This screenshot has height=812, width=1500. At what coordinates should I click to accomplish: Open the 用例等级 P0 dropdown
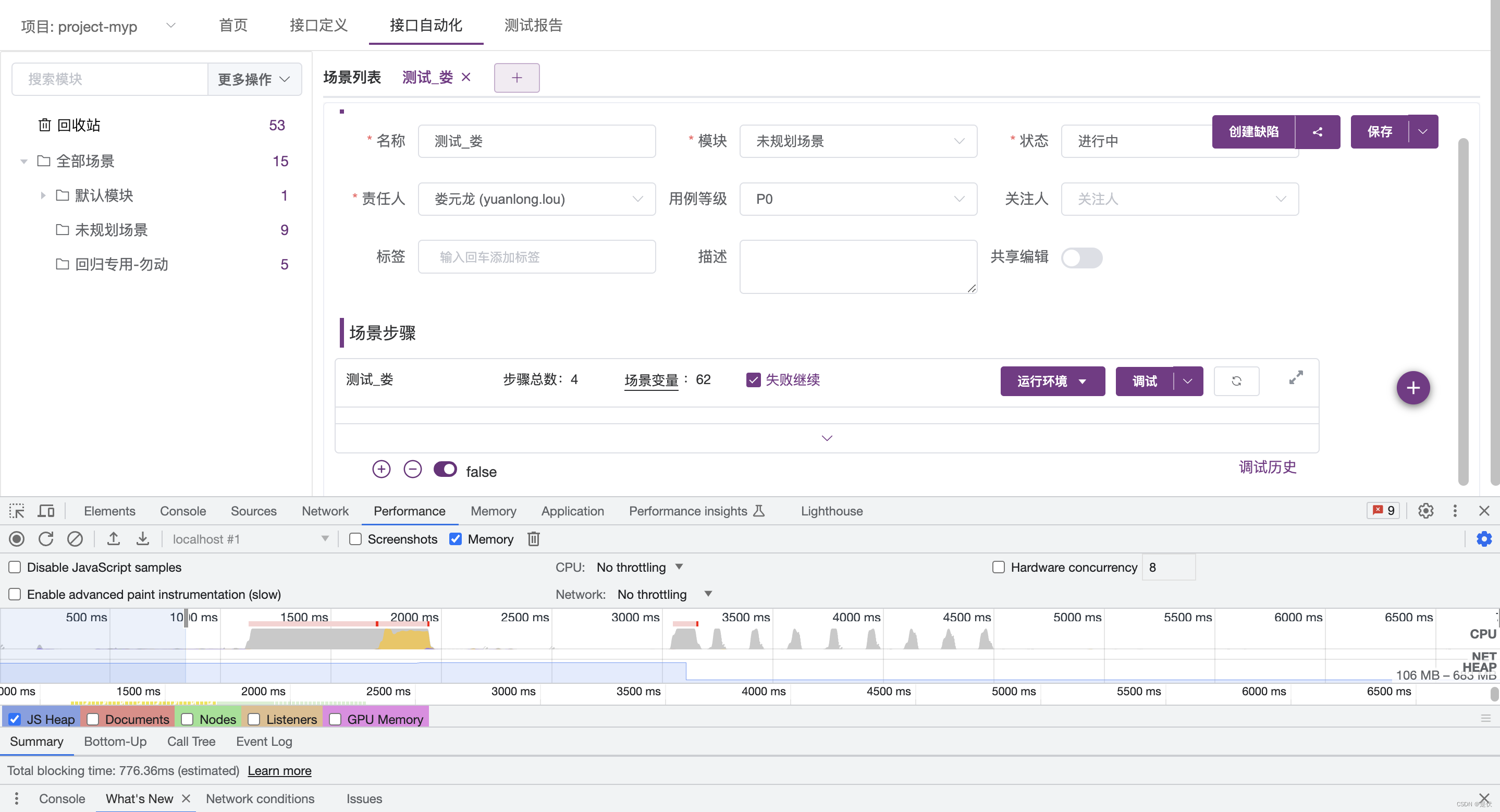click(x=858, y=199)
